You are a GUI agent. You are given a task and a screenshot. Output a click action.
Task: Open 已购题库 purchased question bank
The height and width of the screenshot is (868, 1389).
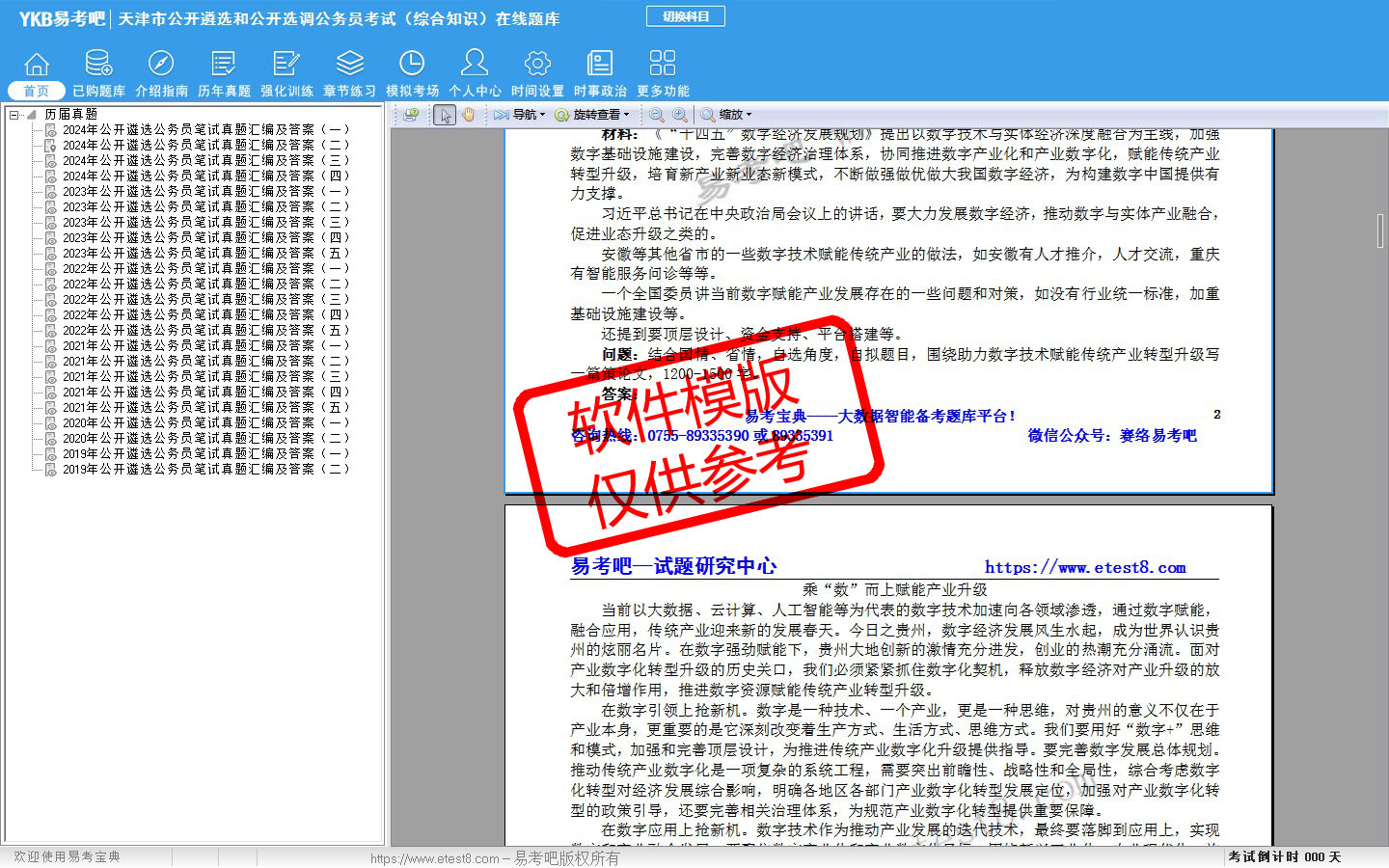tap(98, 65)
